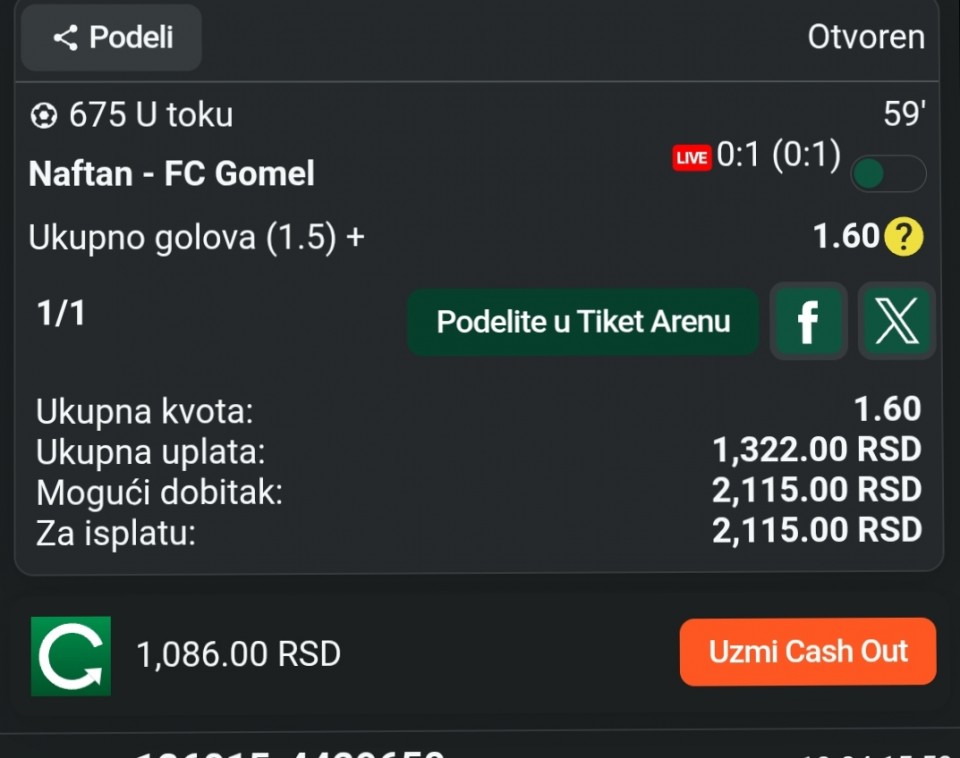Click the share icon in the Podeli button
The height and width of the screenshot is (758, 960).
66,38
